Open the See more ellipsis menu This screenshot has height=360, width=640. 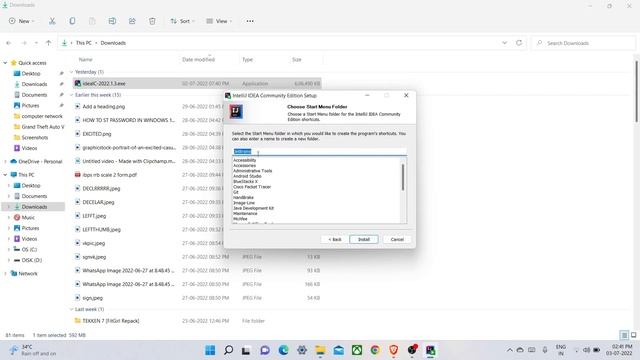tap(250, 21)
